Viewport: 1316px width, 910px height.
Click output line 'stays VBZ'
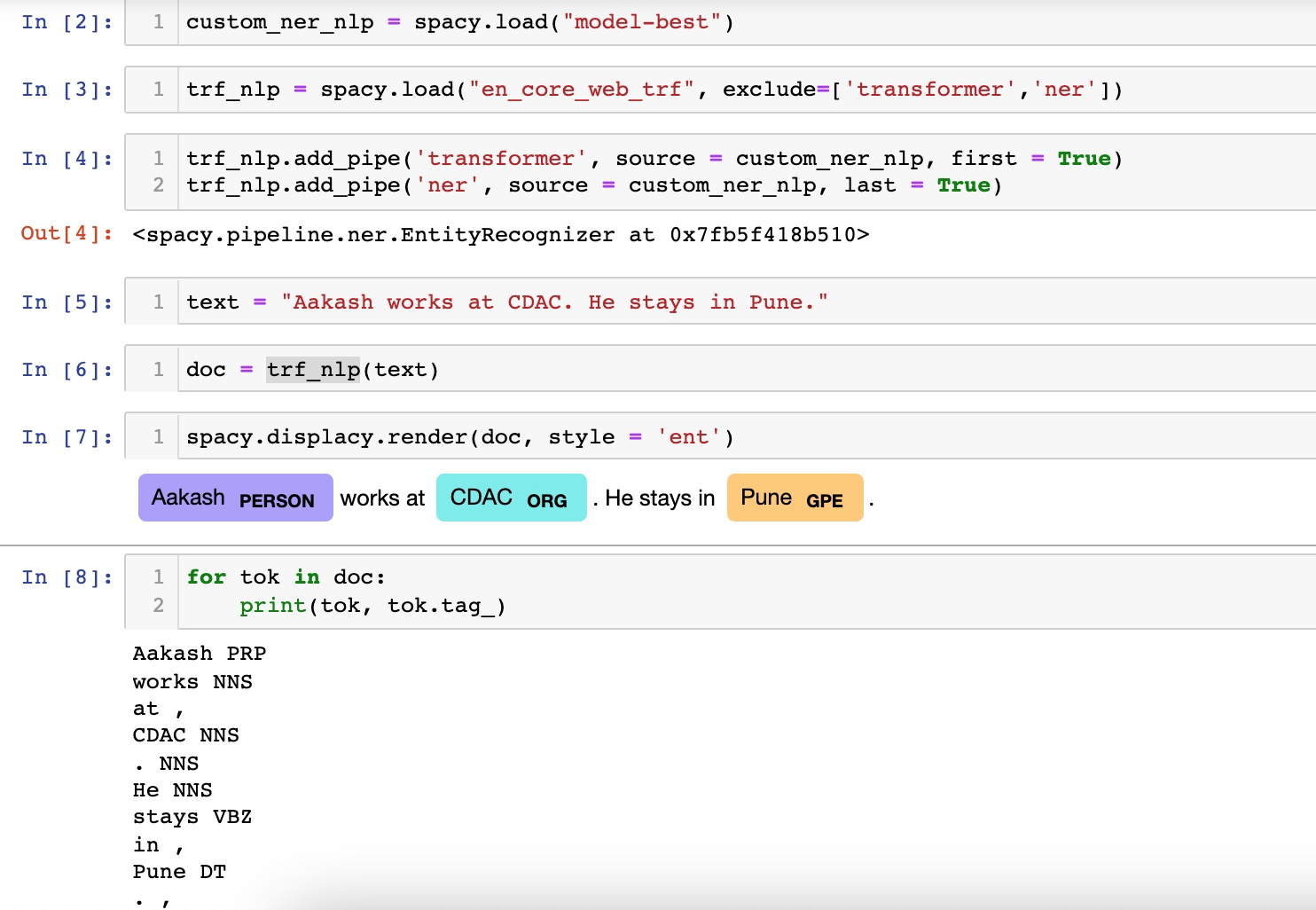click(x=192, y=817)
